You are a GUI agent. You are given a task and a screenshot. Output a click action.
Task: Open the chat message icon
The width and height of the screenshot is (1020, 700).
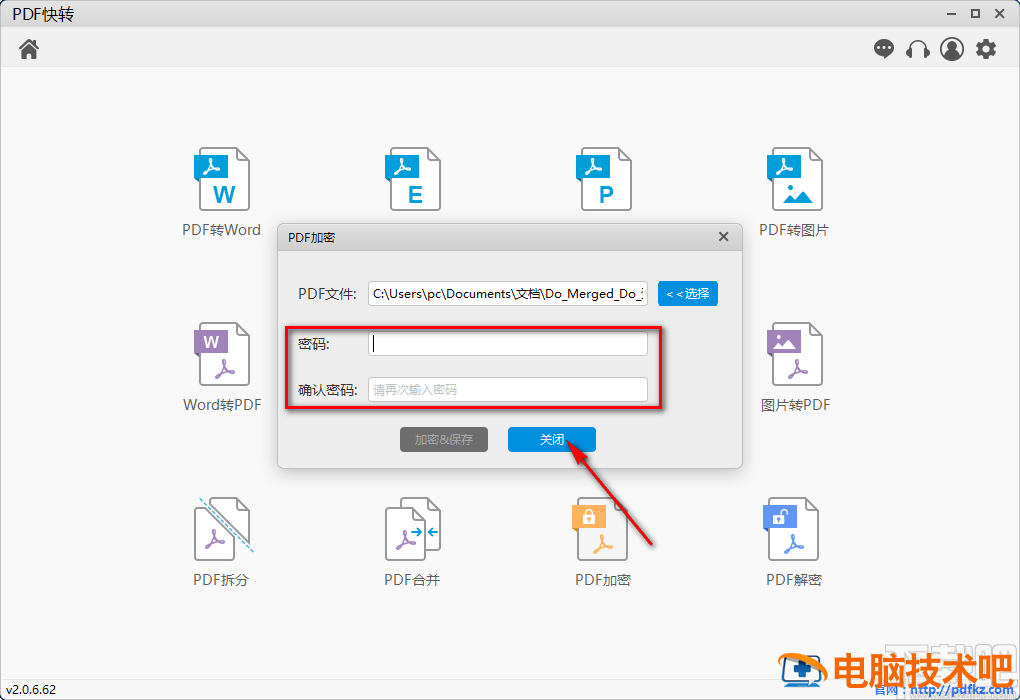pos(883,49)
